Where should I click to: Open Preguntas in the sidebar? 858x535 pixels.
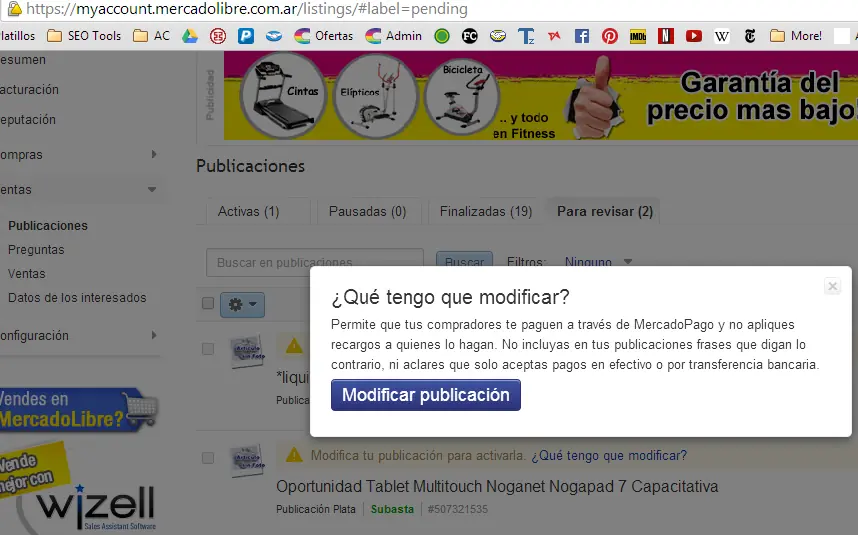click(36, 249)
